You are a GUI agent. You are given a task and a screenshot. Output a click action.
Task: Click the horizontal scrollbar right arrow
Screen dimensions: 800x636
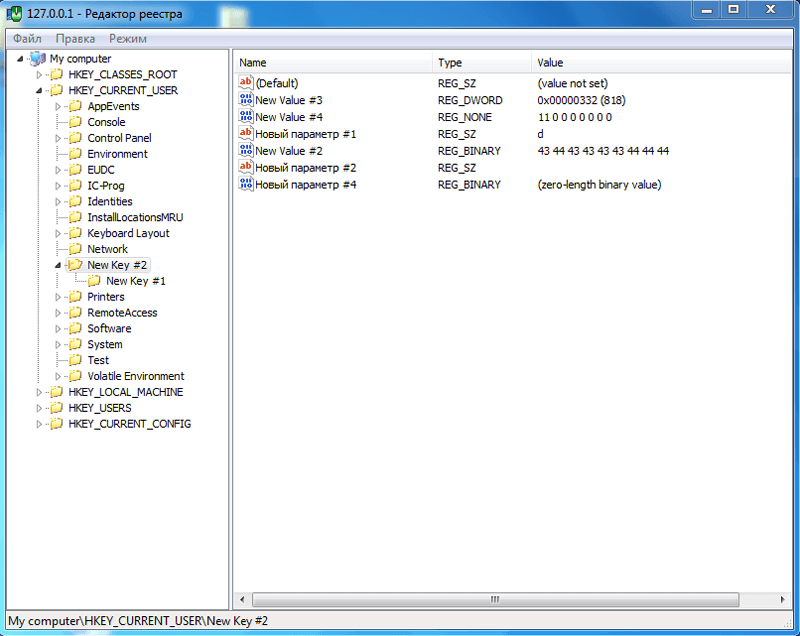783,599
